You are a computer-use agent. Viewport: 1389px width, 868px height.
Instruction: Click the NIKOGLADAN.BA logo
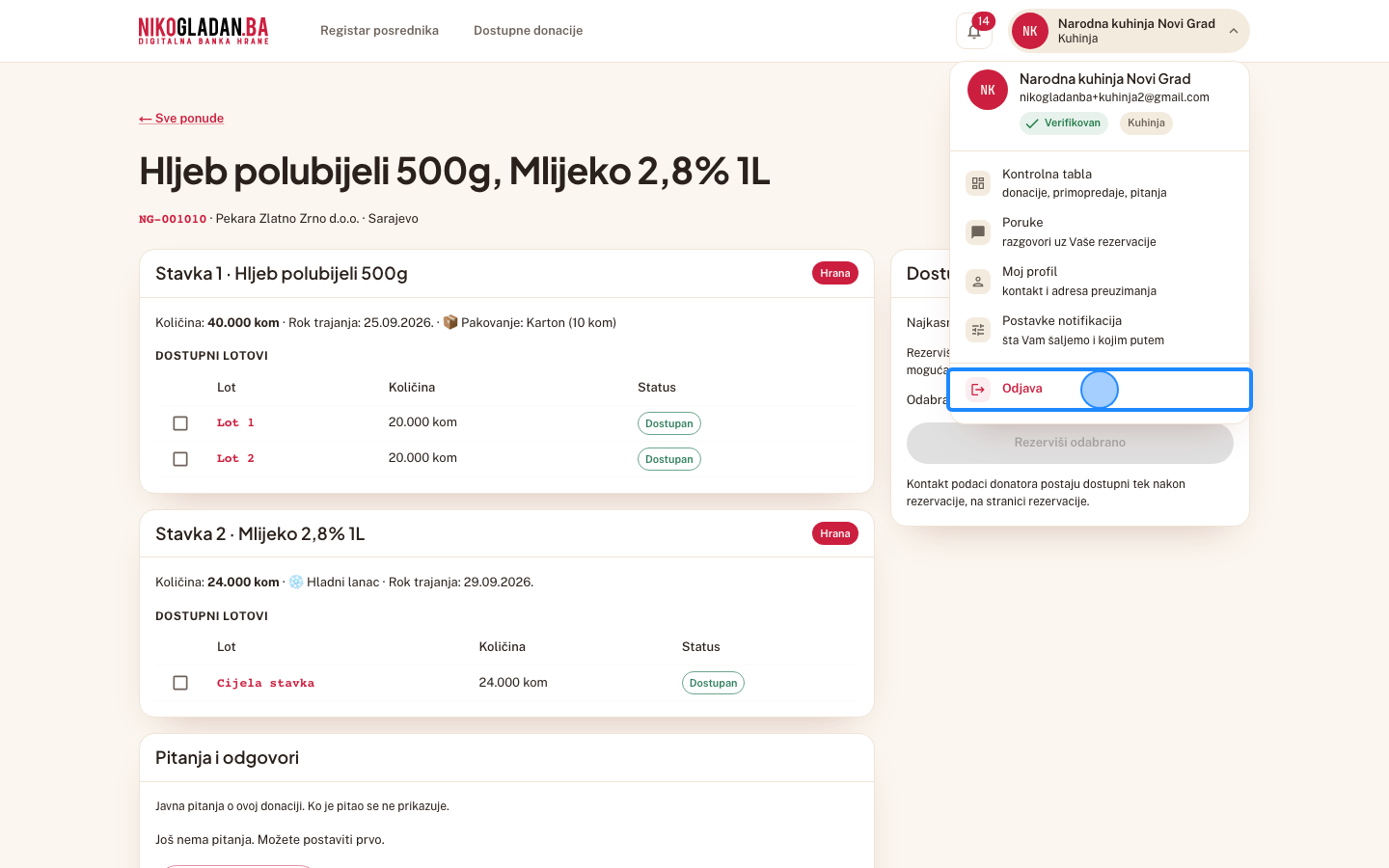[x=204, y=31]
